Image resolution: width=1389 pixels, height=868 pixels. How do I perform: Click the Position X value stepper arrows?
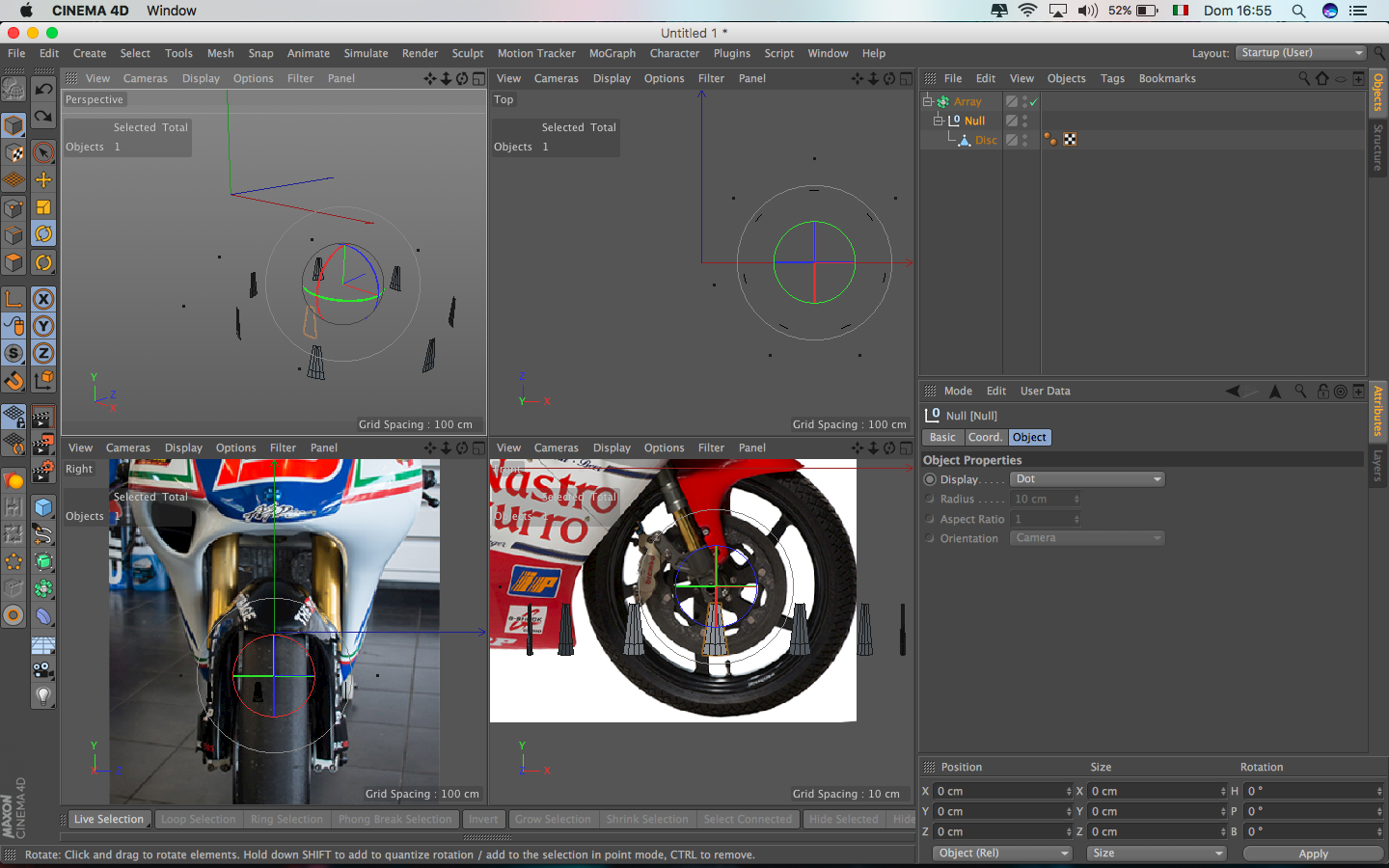[x=1069, y=792]
